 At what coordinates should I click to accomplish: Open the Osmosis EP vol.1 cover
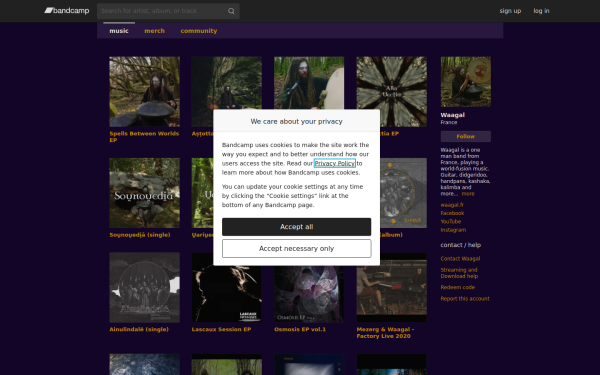click(309, 294)
